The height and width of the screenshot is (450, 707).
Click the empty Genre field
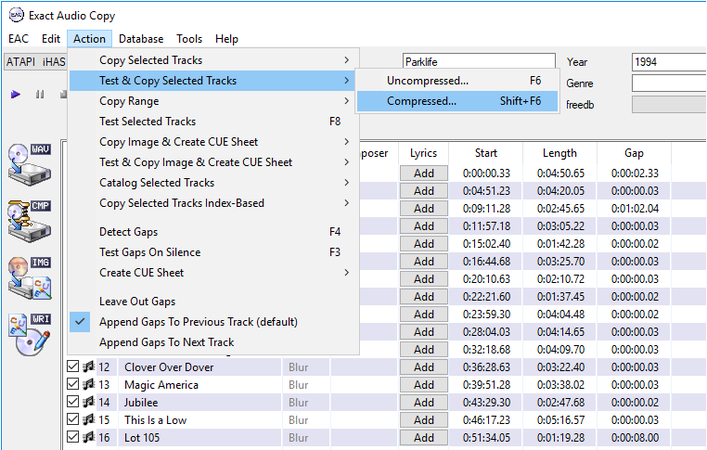point(669,83)
